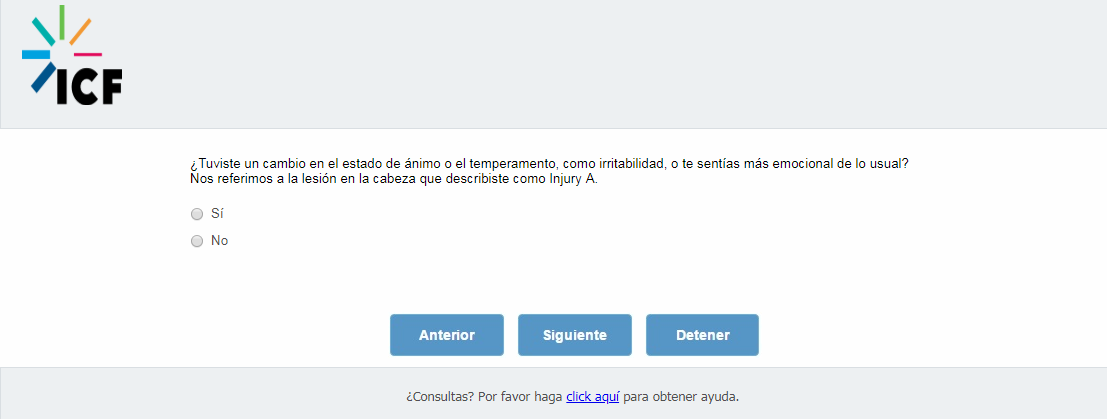Click the light blue bar of logo
1107x419 pixels.
coord(36,54)
